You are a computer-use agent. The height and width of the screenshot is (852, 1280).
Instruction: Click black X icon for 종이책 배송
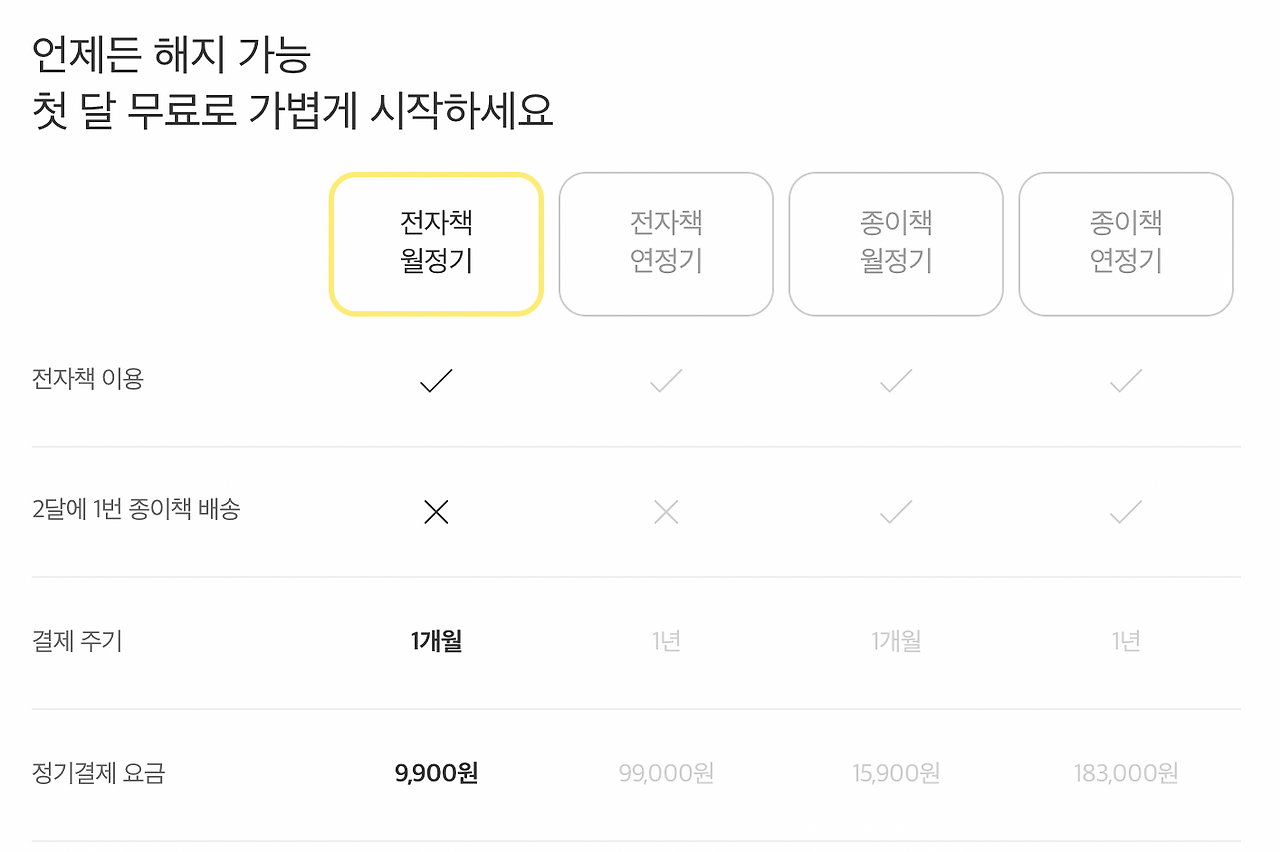[436, 512]
